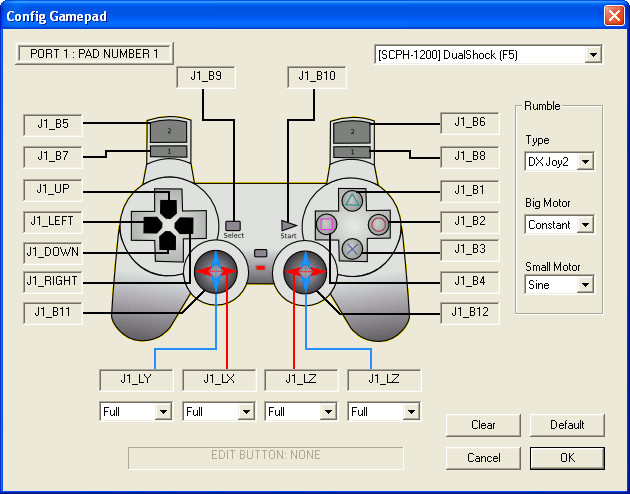Click the Start triangle on the gamepad image
The image size is (630, 494).
[x=289, y=226]
